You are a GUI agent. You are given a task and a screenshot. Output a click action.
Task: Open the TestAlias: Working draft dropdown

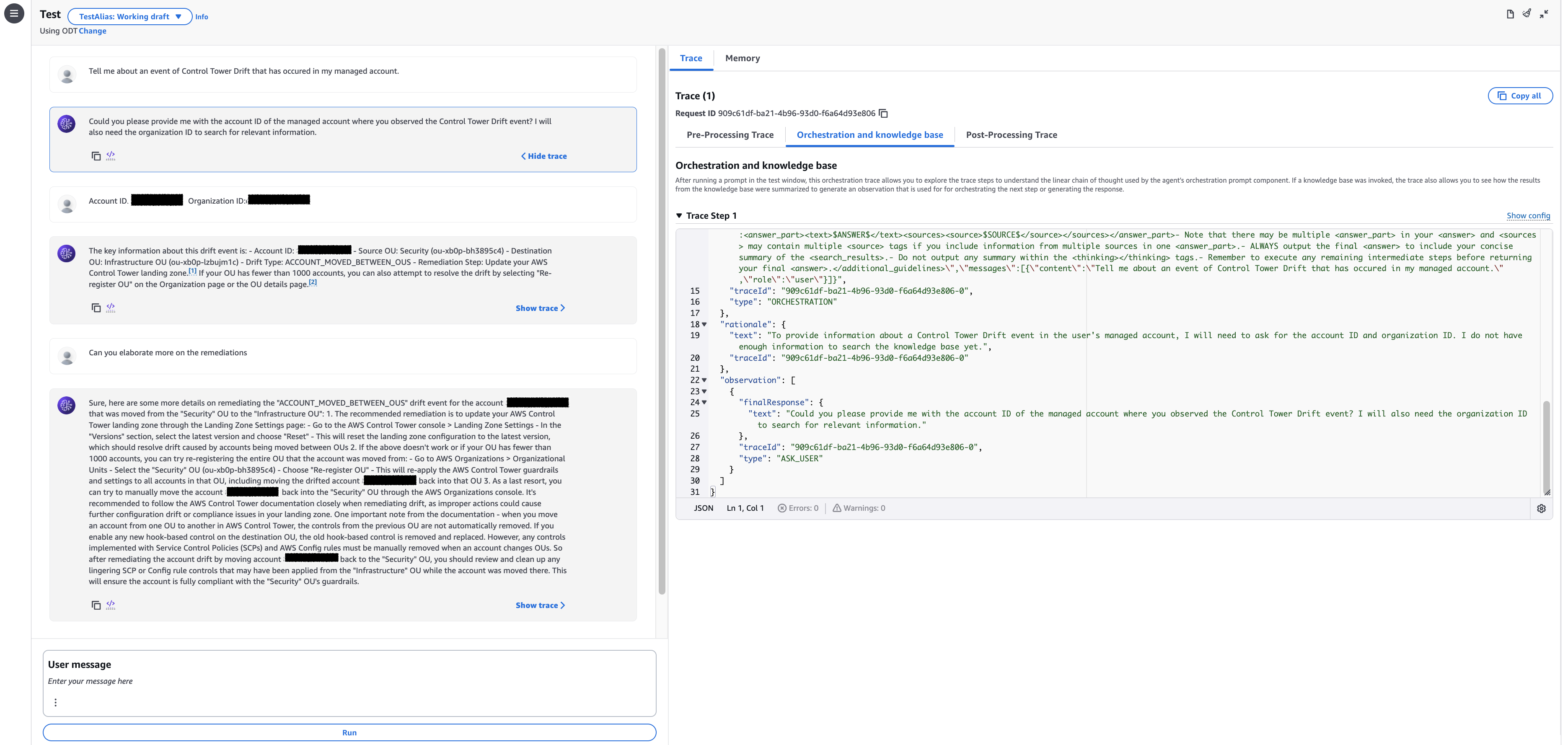(130, 16)
